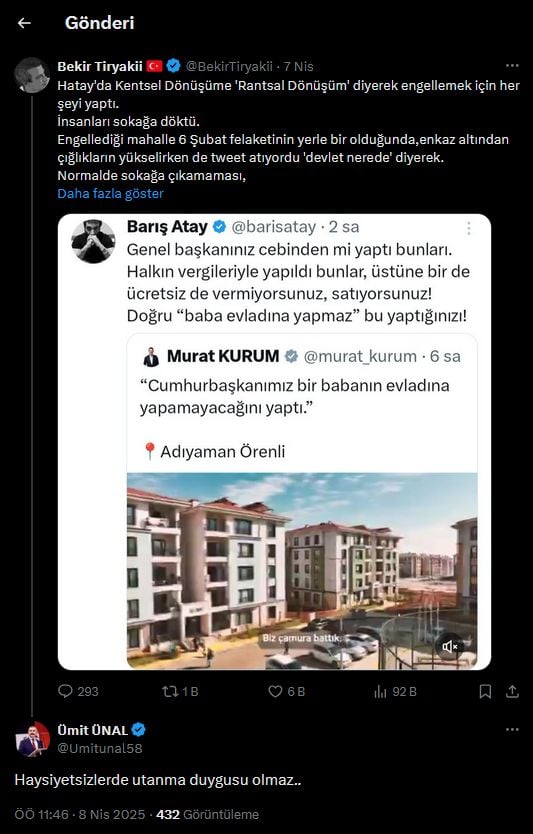
Task: Open the @barisatay profile handle
Action: (x=274, y=227)
